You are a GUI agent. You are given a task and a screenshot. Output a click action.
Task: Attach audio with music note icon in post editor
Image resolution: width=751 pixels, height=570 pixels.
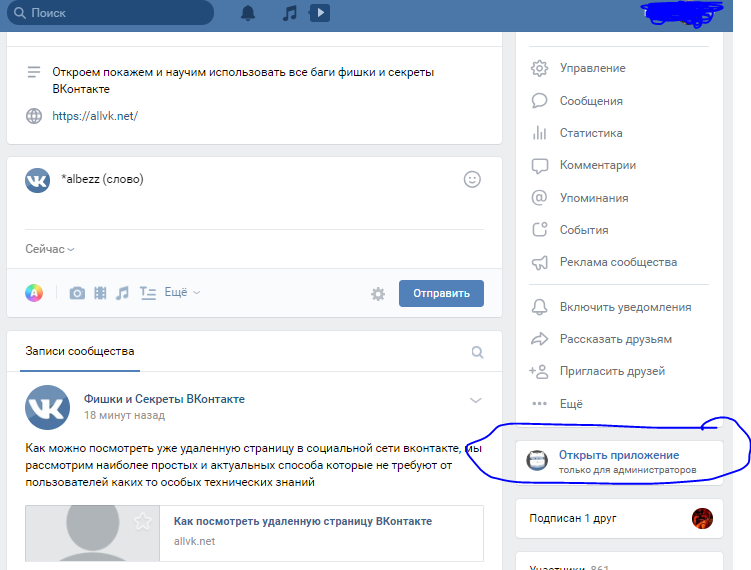(x=122, y=293)
